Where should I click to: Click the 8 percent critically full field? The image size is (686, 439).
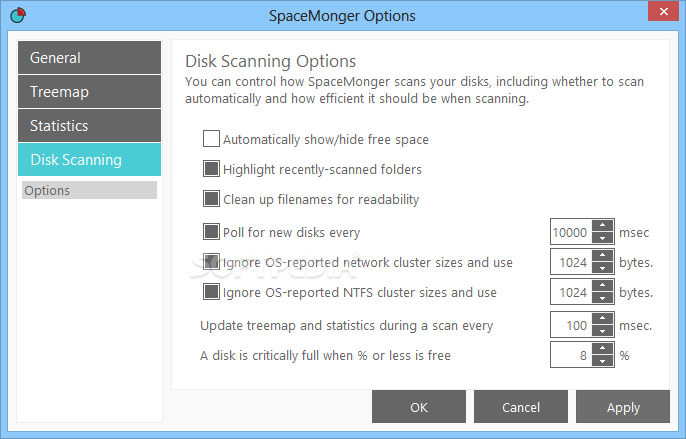tap(571, 355)
